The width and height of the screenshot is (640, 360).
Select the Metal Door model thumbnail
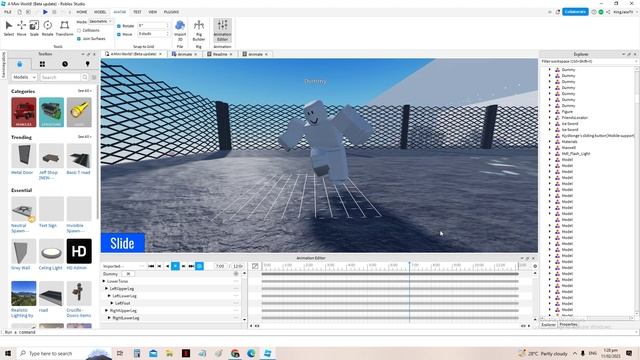[x=24, y=156]
